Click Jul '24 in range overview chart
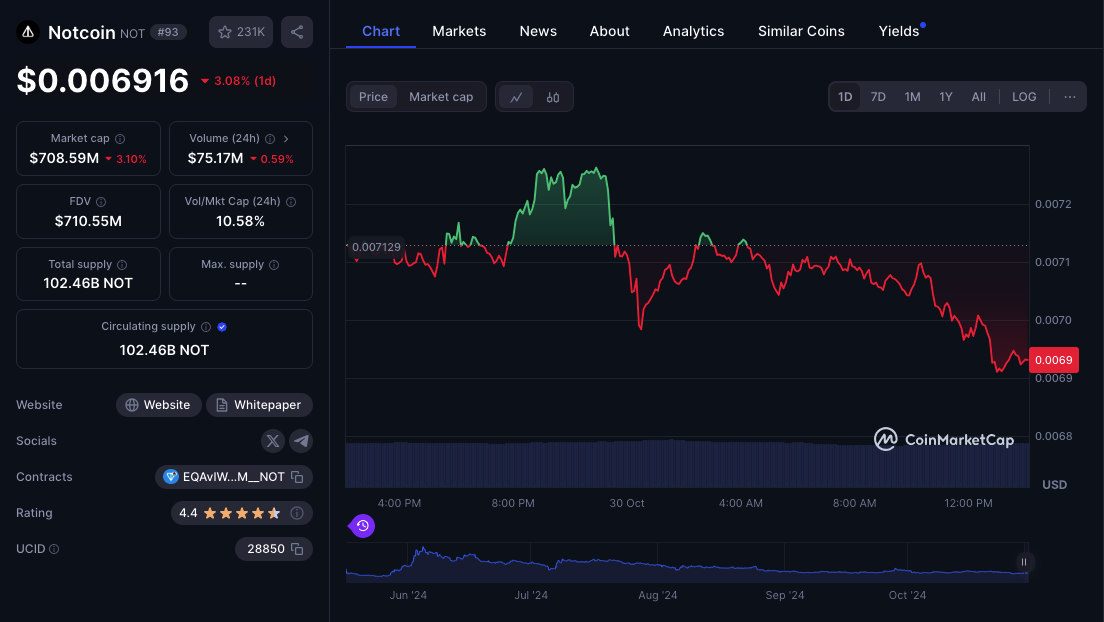This screenshot has width=1104, height=622. click(531, 595)
